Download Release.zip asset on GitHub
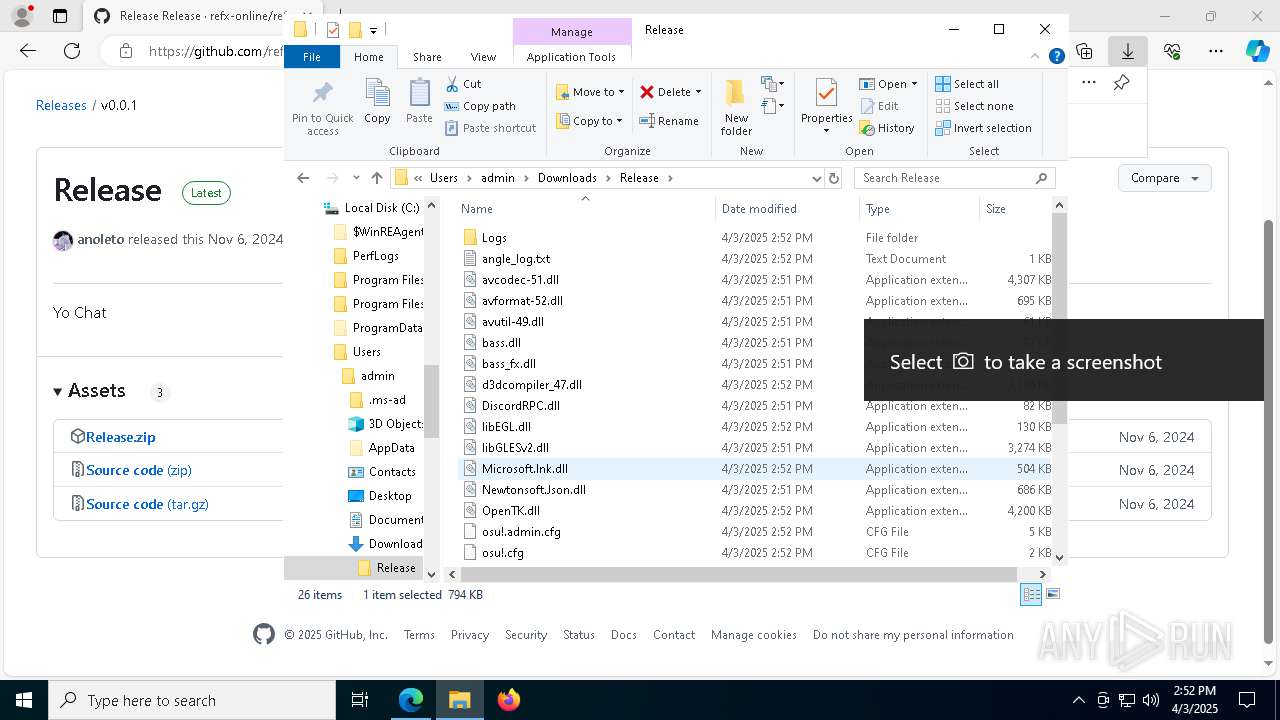The image size is (1280, 720). click(120, 437)
